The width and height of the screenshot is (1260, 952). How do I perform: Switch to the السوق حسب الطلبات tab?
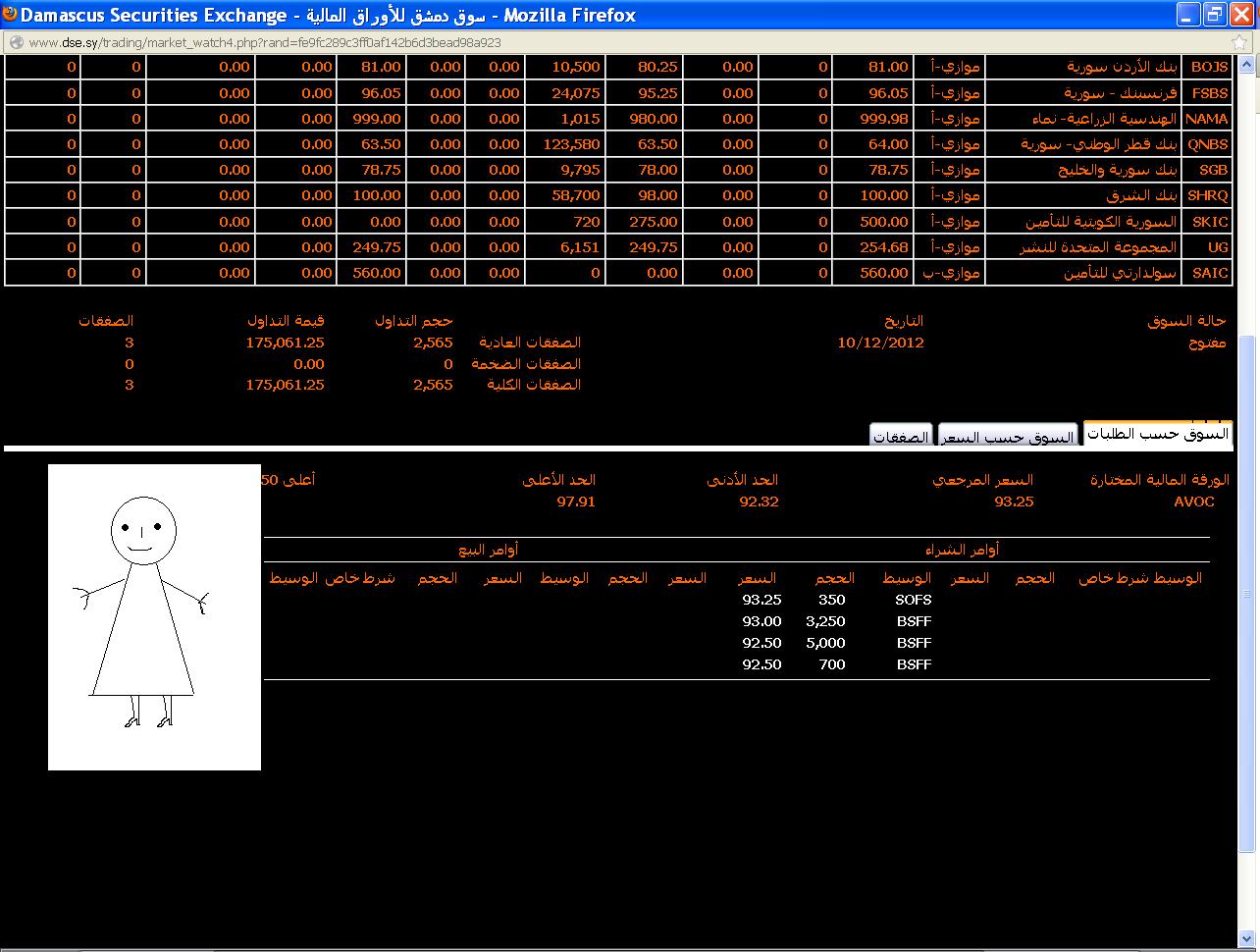pos(1158,433)
